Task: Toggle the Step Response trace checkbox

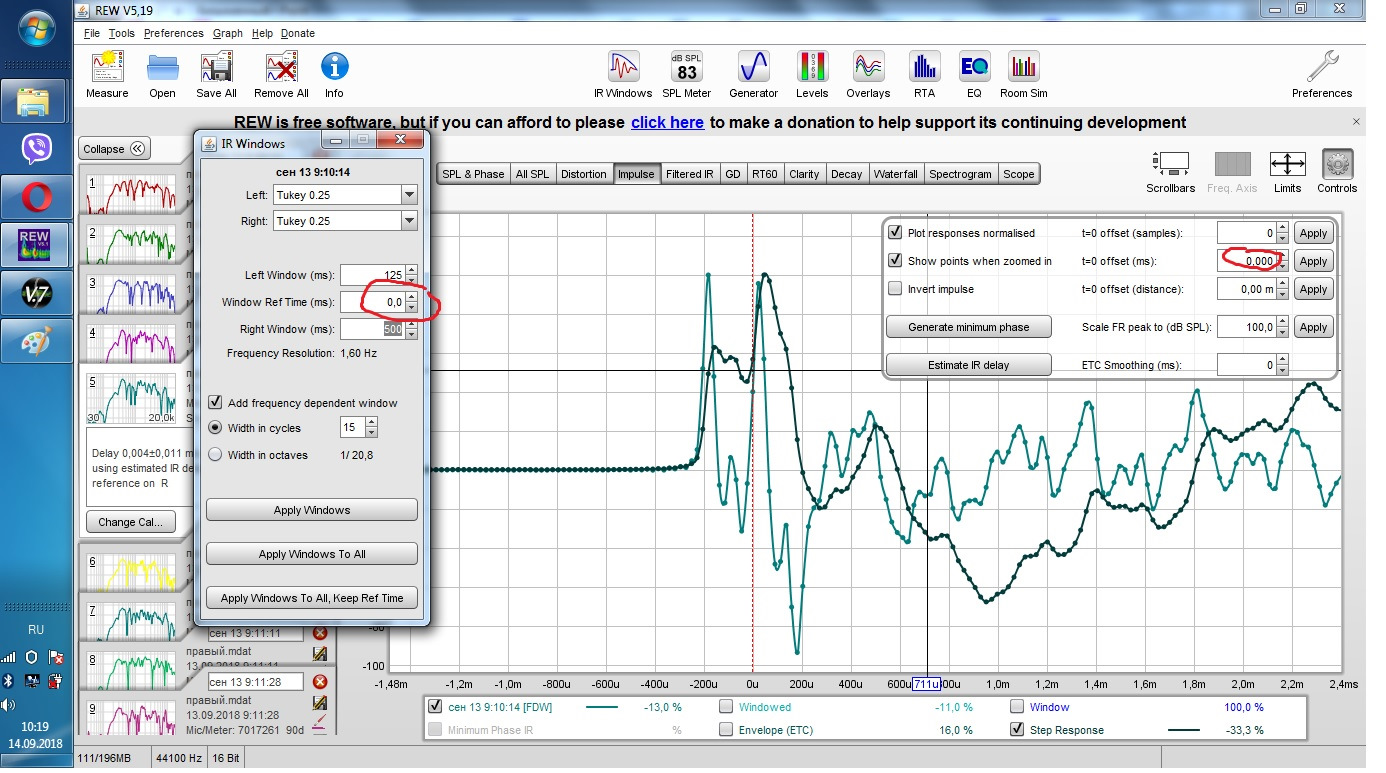Action: [x=1018, y=730]
